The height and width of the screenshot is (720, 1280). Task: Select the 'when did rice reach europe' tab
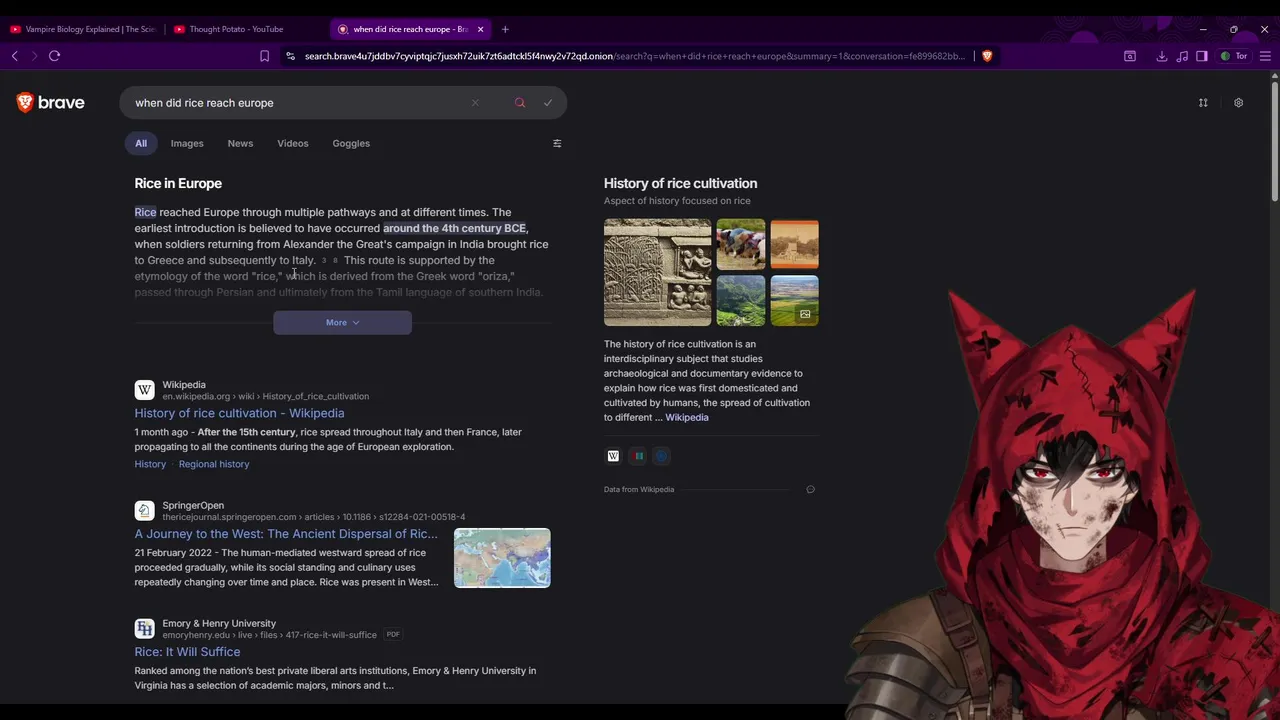(x=410, y=29)
